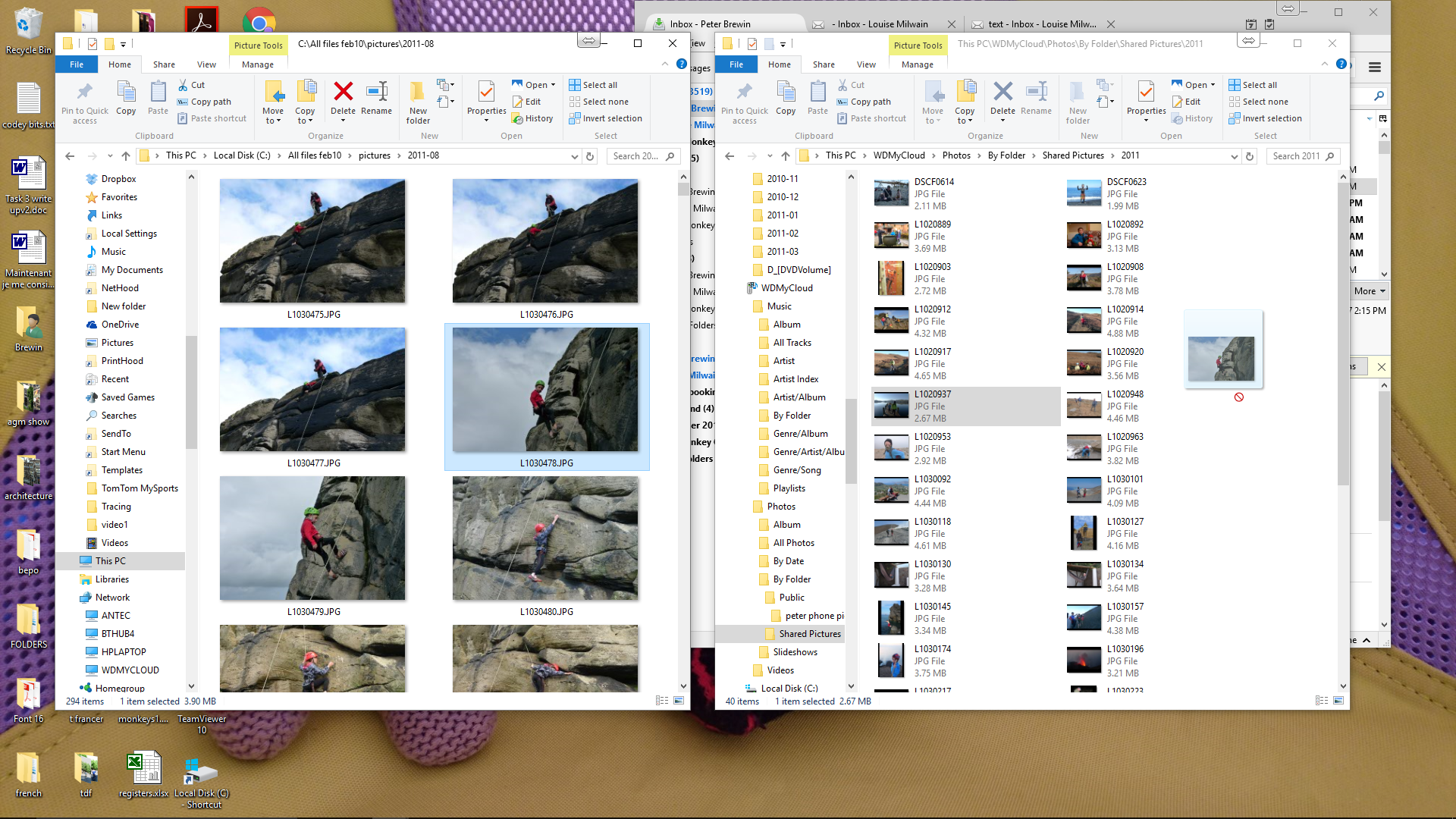Click the Copy icon in right window ribbon
This screenshot has width=1456, height=819.
point(786,93)
